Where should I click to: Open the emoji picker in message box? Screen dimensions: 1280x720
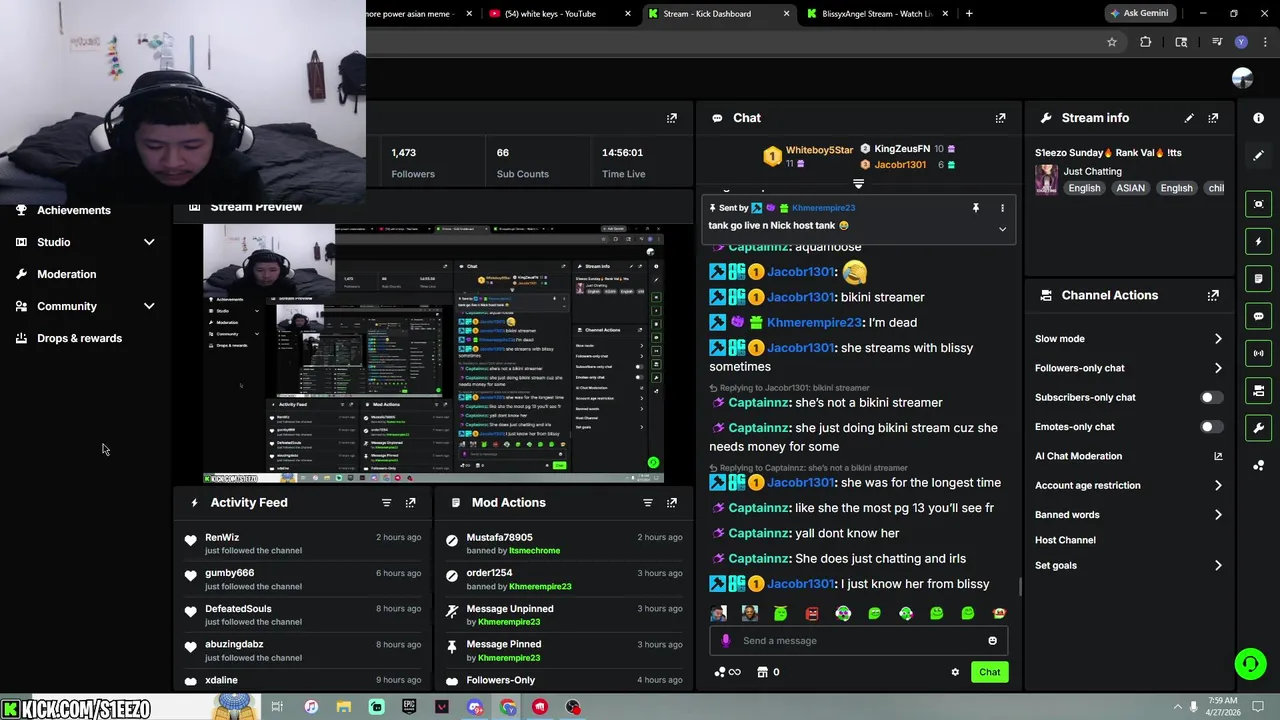(x=992, y=641)
